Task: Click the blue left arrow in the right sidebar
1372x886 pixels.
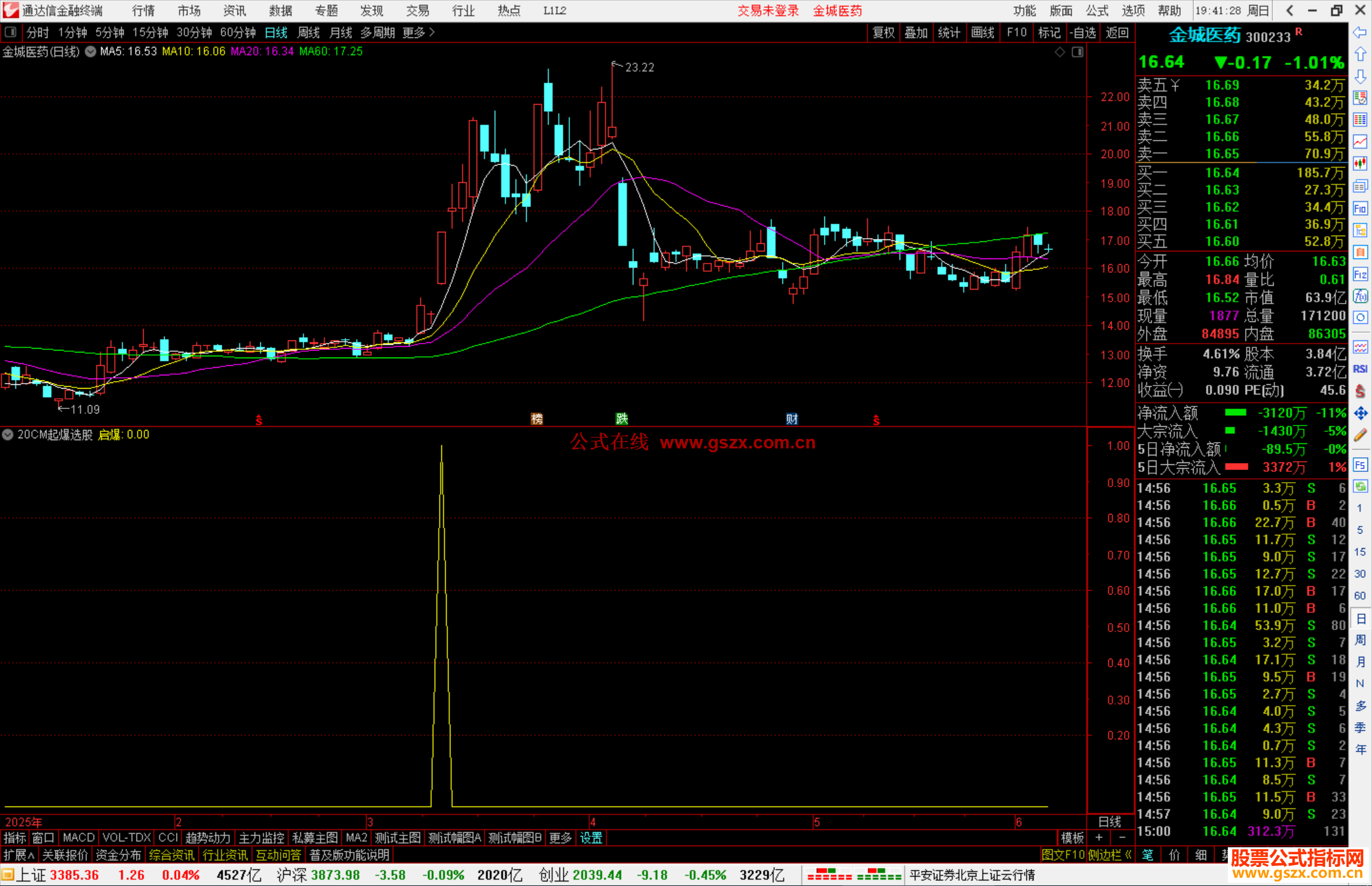Action: pyautogui.click(x=1360, y=32)
